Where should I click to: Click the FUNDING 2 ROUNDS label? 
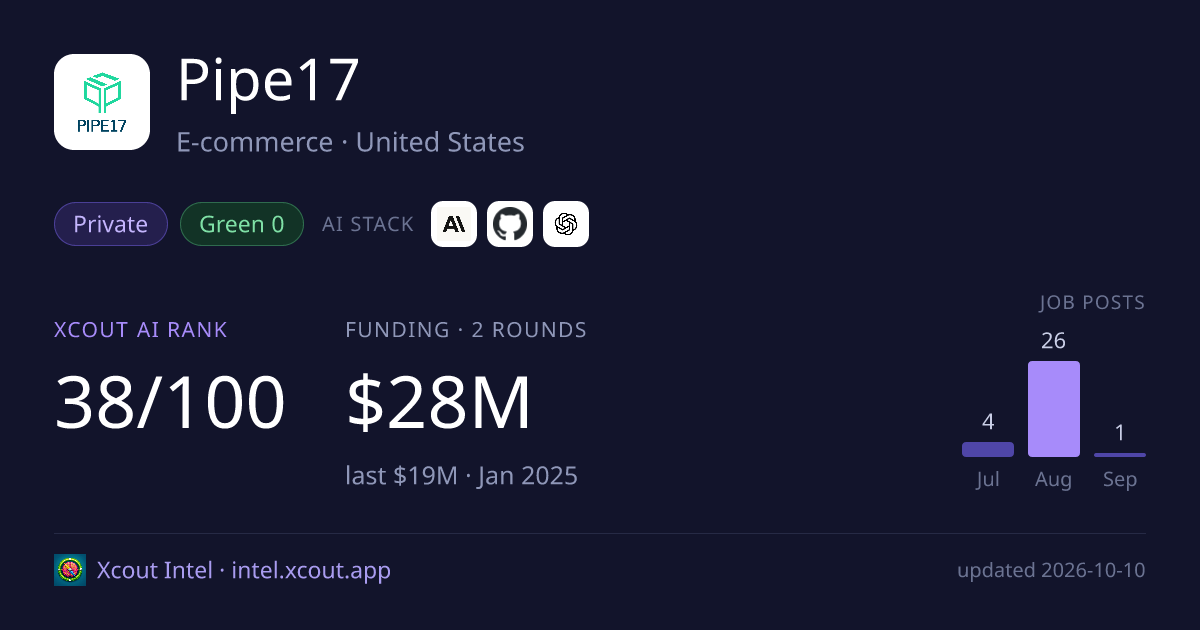tap(466, 330)
